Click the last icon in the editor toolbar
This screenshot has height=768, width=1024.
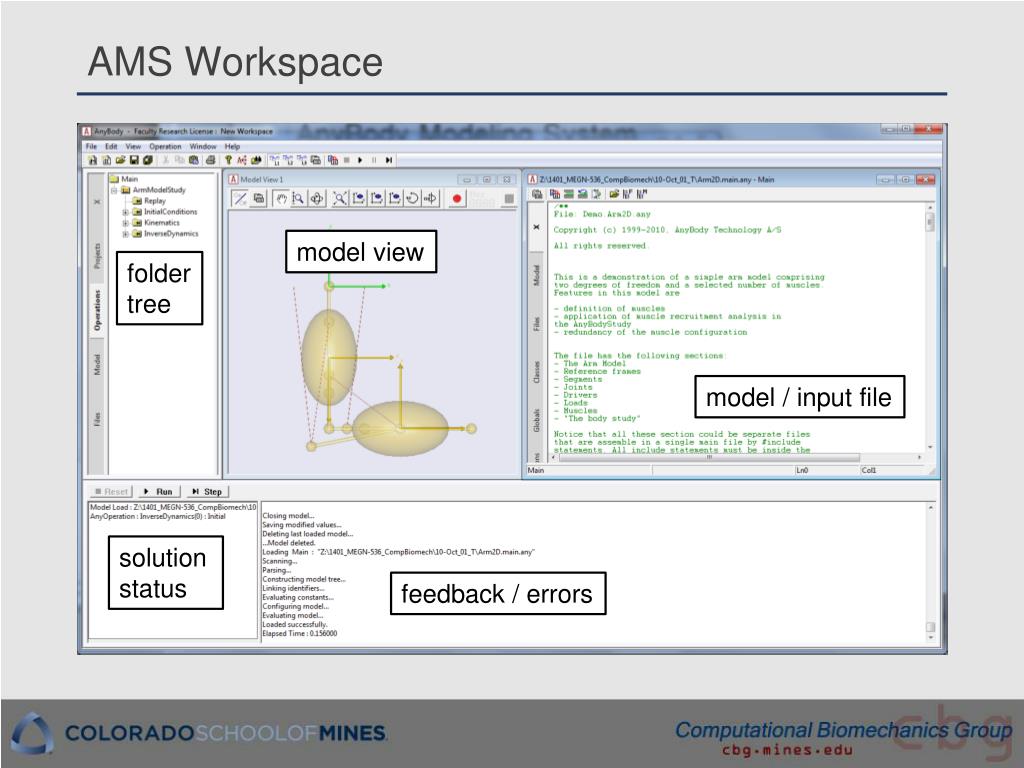click(x=641, y=194)
